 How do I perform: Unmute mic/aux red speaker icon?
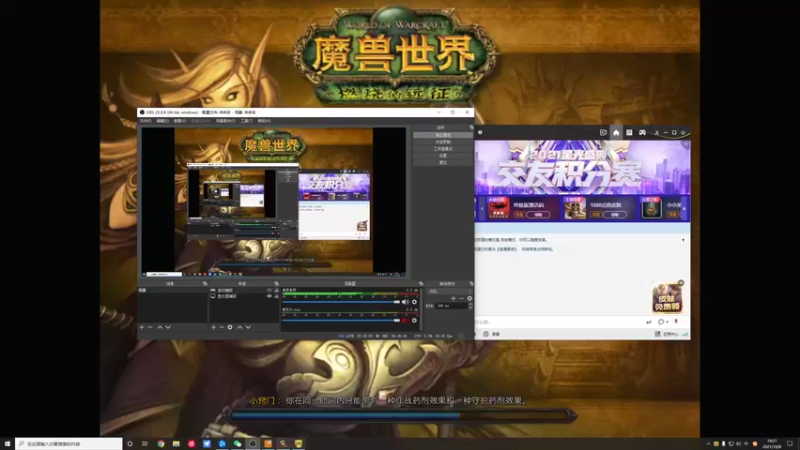pos(406,320)
